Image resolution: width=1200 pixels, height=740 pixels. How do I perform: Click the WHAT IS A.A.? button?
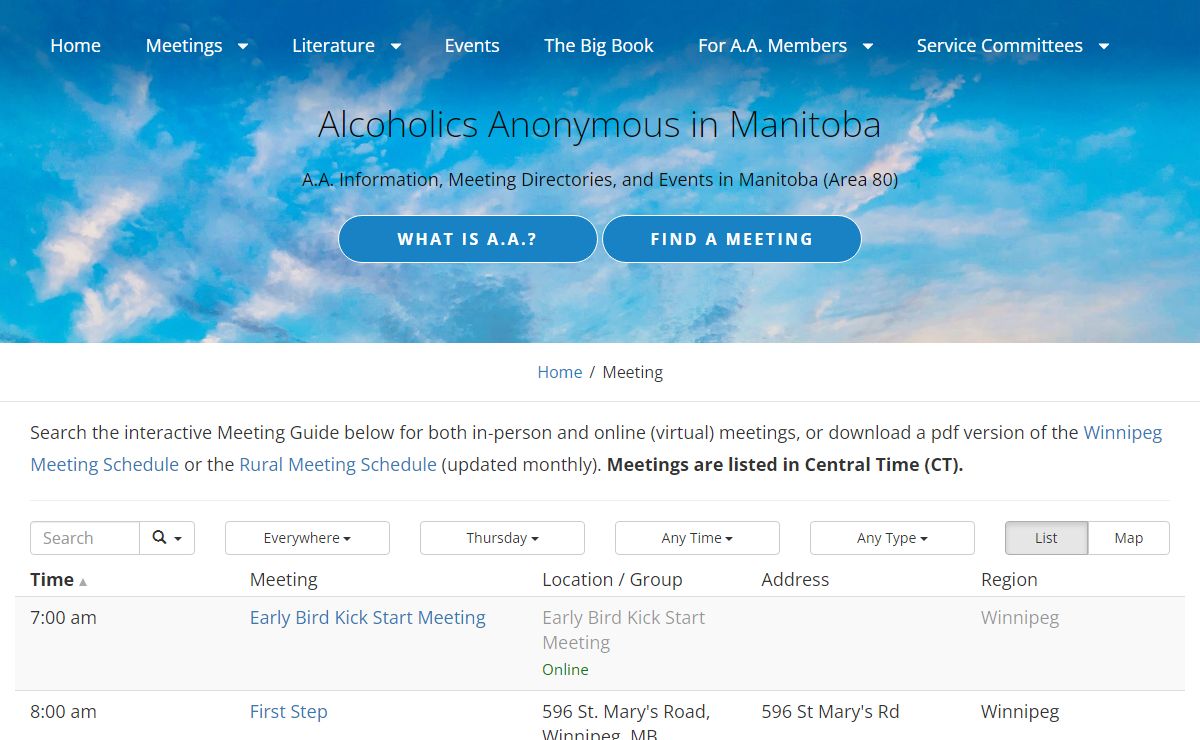tap(468, 239)
